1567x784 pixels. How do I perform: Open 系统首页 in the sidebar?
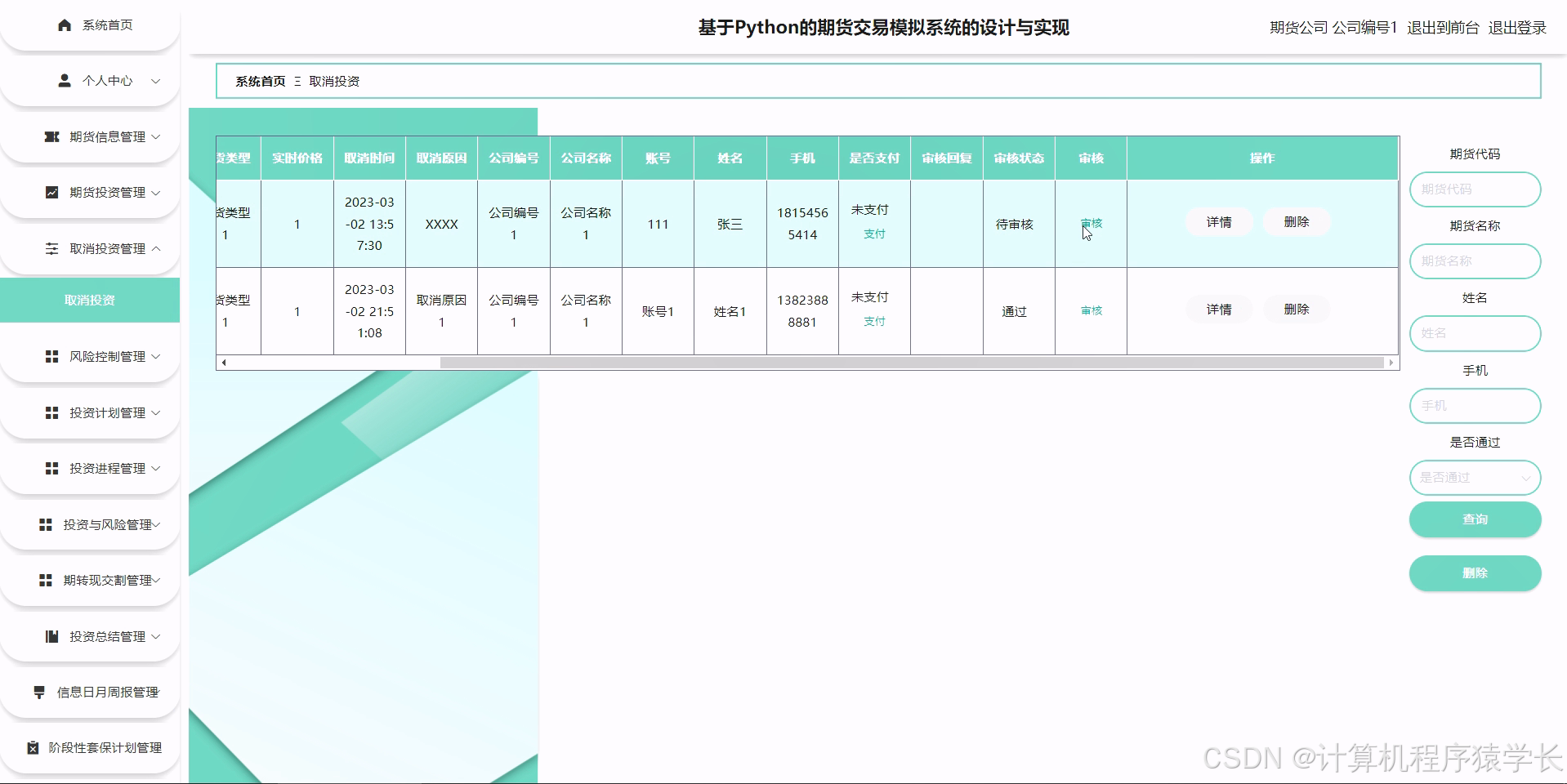[90, 25]
